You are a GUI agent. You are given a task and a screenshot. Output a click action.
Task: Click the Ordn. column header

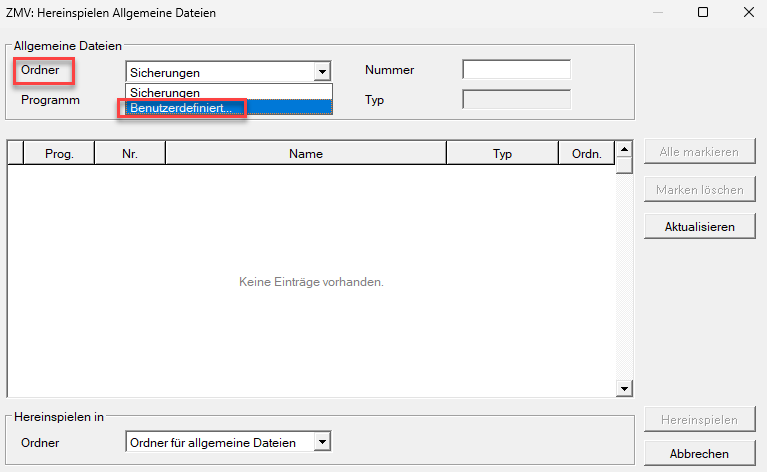click(586, 154)
